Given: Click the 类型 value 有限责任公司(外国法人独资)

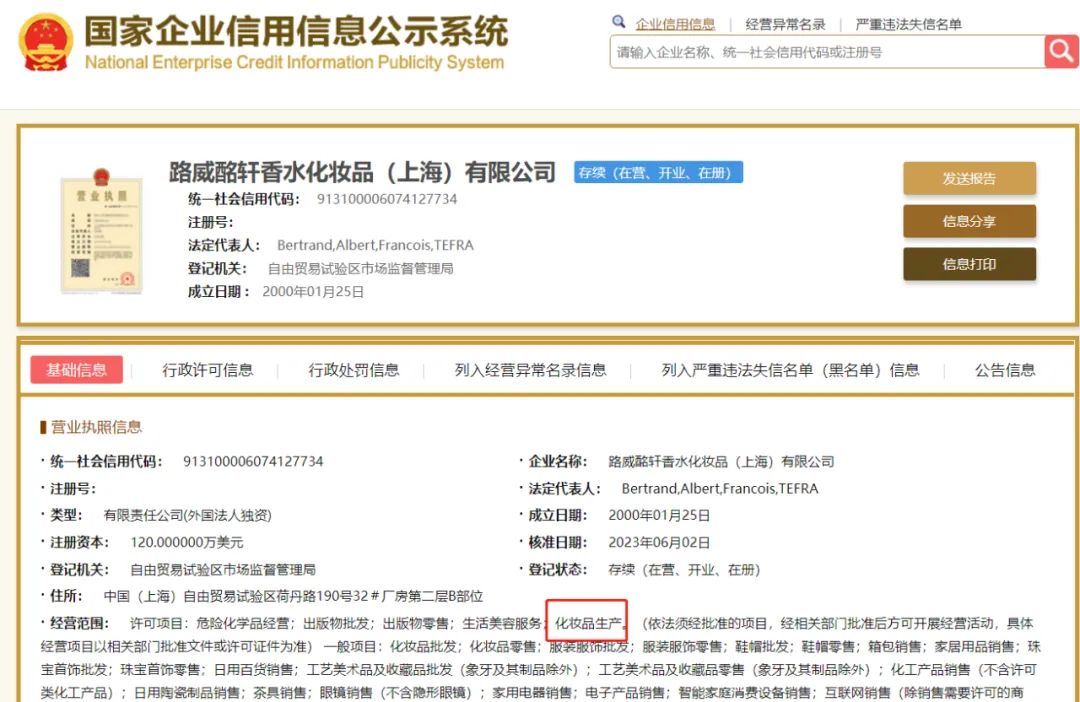Looking at the screenshot, I should pos(187,515).
